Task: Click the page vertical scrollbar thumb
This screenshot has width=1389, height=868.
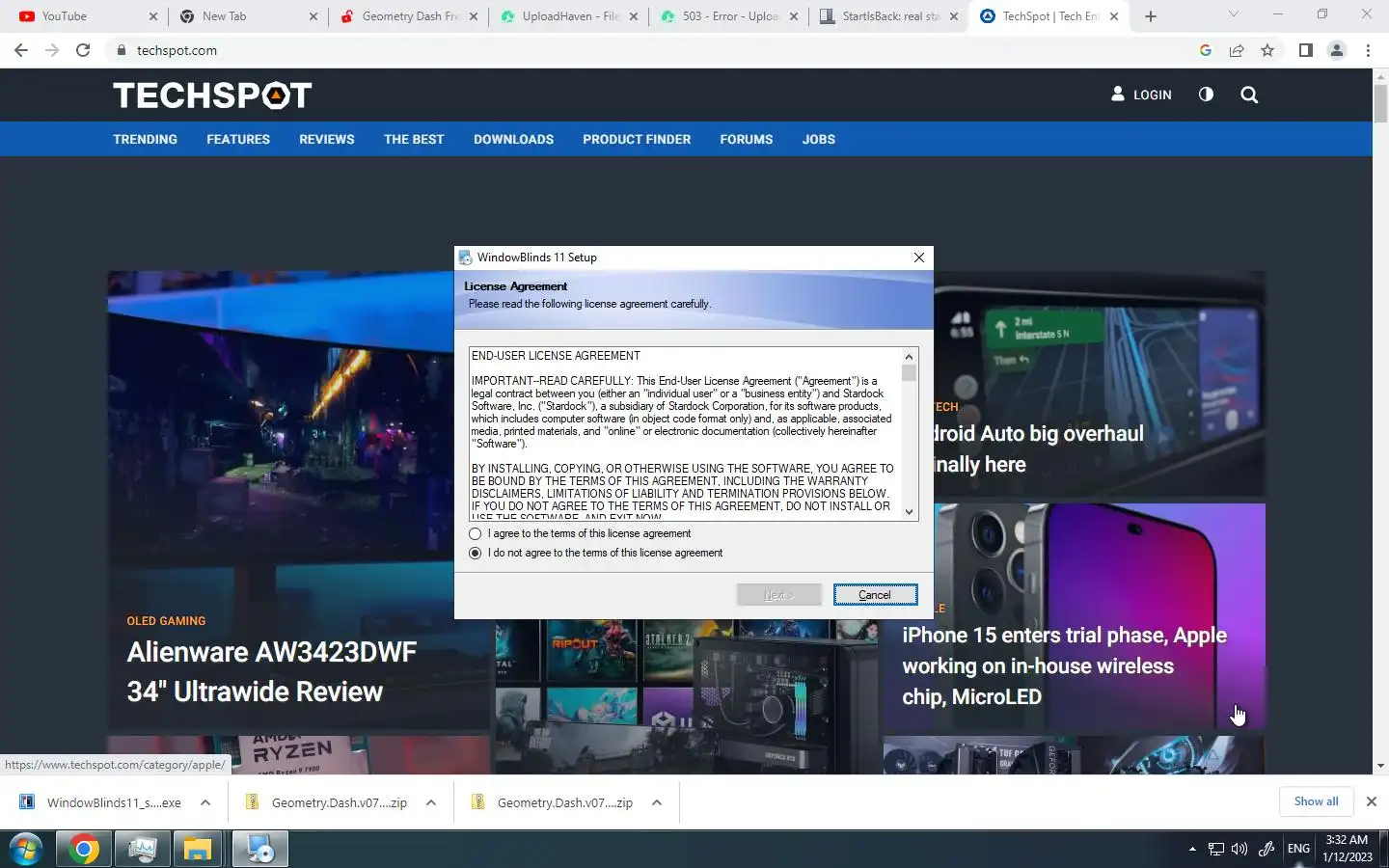Action: [1380, 102]
